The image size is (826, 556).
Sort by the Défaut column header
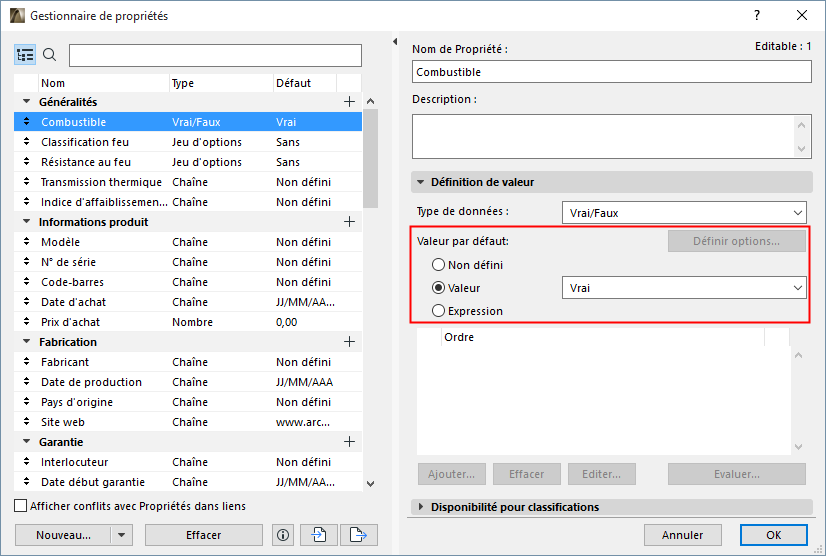[x=305, y=83]
